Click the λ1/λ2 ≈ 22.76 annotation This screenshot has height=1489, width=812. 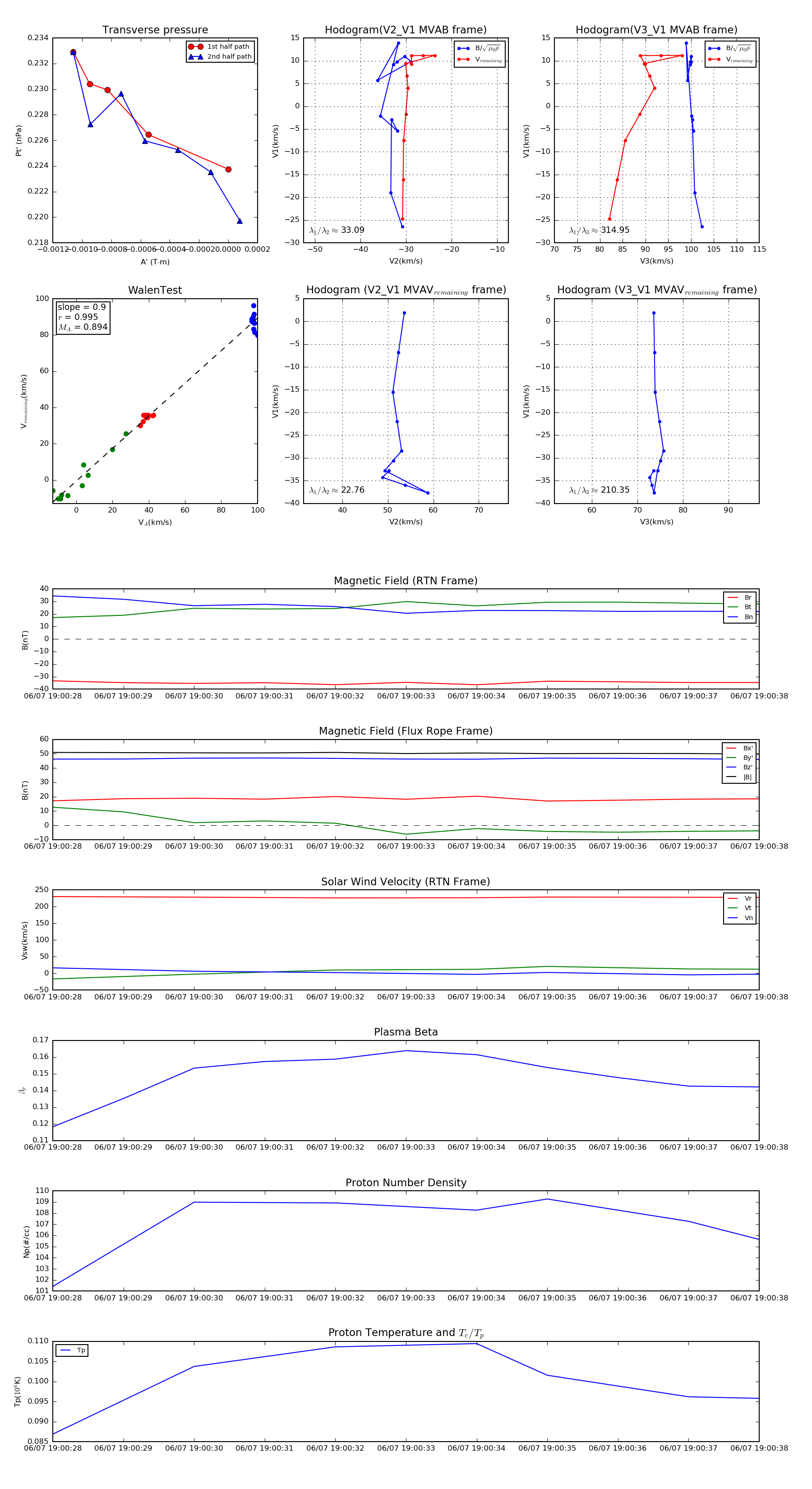pyautogui.click(x=337, y=490)
